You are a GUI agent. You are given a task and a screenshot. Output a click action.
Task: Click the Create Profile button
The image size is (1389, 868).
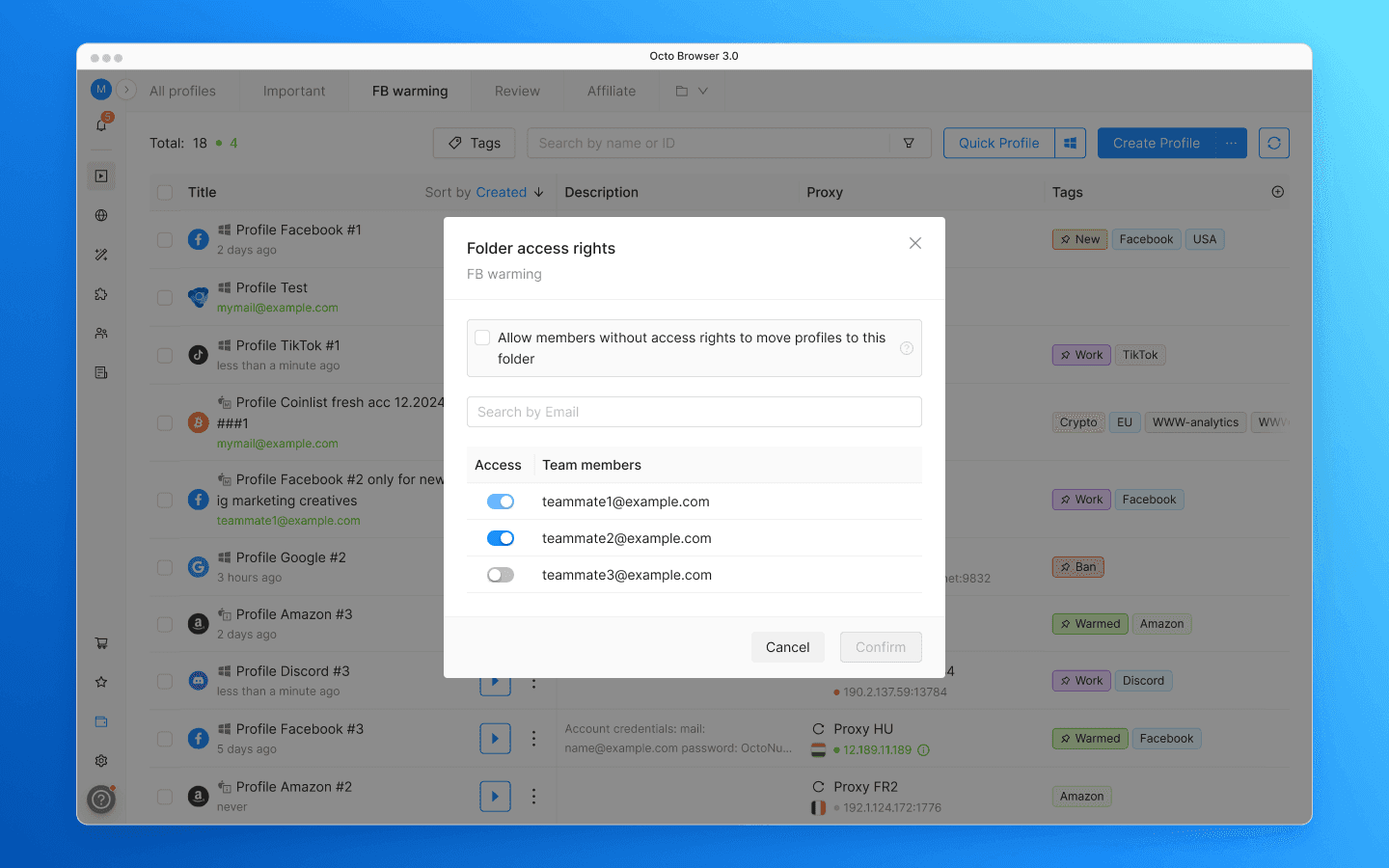1157,143
